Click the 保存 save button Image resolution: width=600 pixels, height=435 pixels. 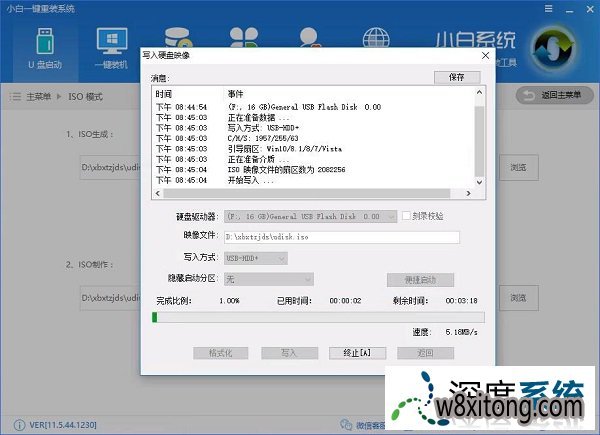point(457,77)
